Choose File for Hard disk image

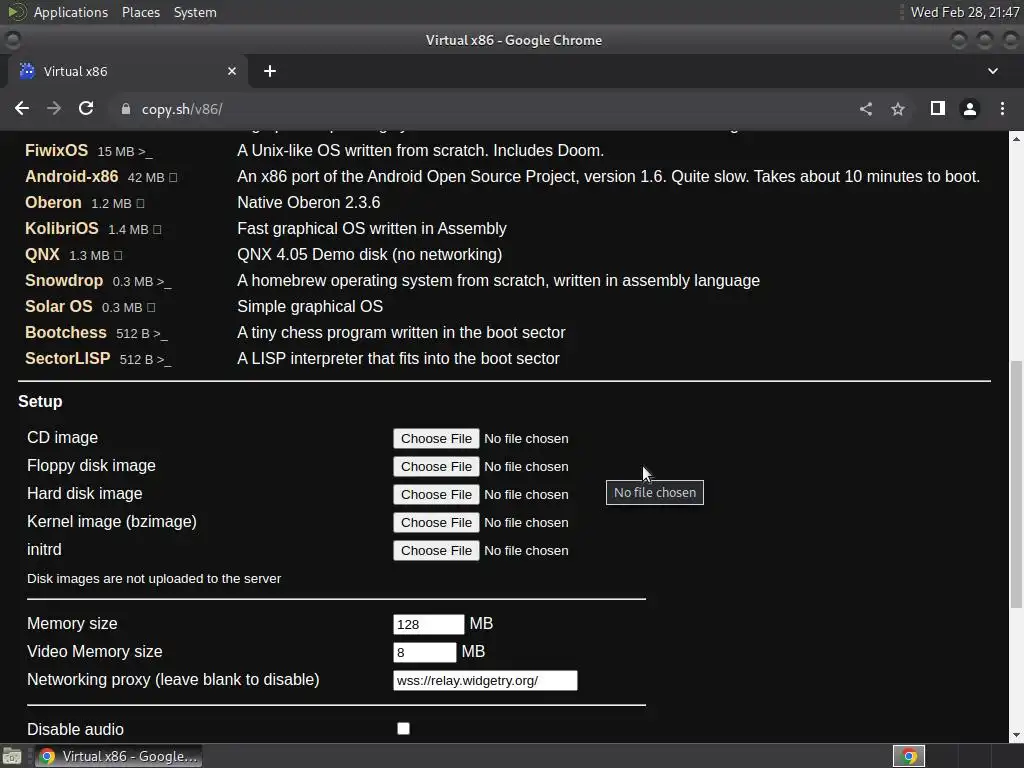click(436, 494)
